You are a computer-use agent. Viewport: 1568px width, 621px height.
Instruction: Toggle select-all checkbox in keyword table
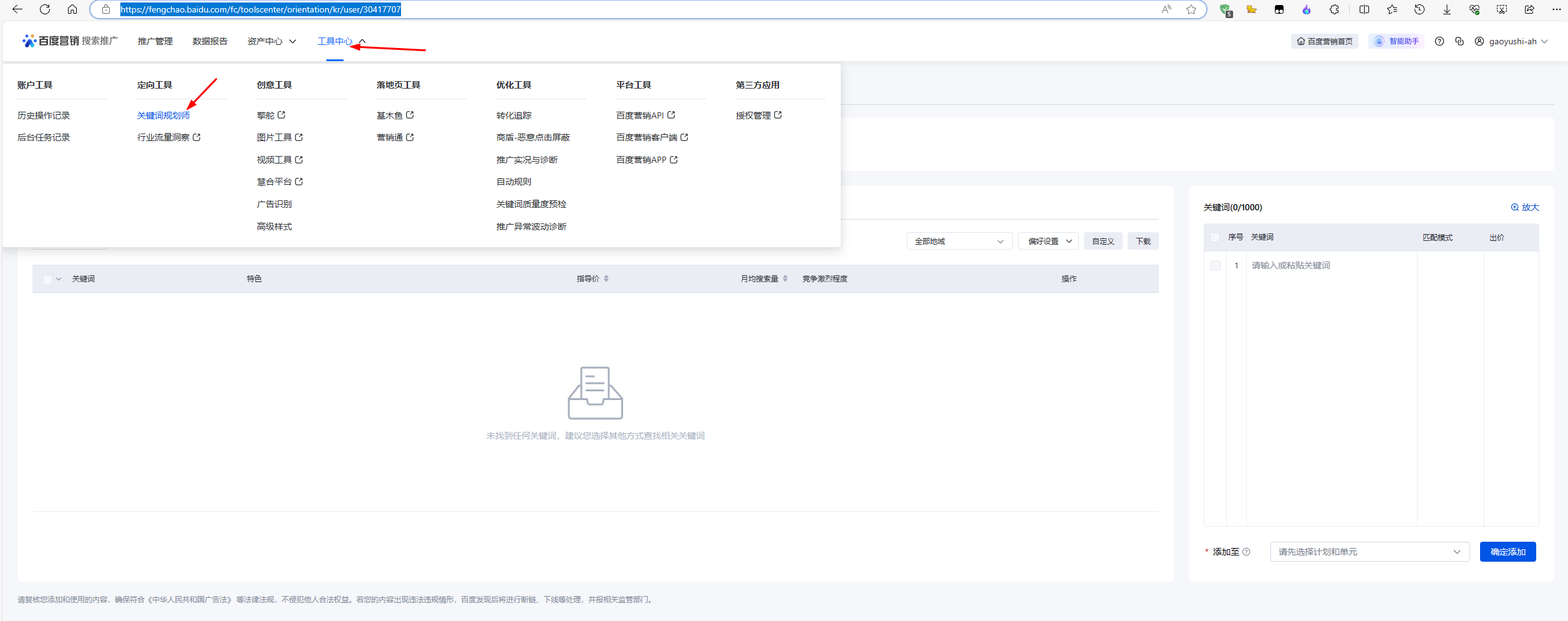(x=47, y=279)
